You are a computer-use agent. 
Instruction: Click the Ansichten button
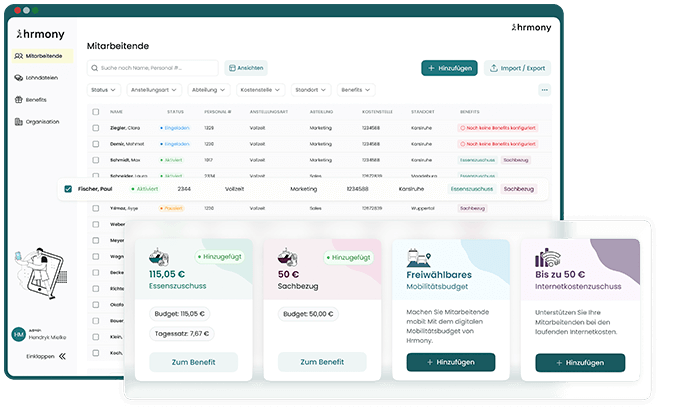246,68
